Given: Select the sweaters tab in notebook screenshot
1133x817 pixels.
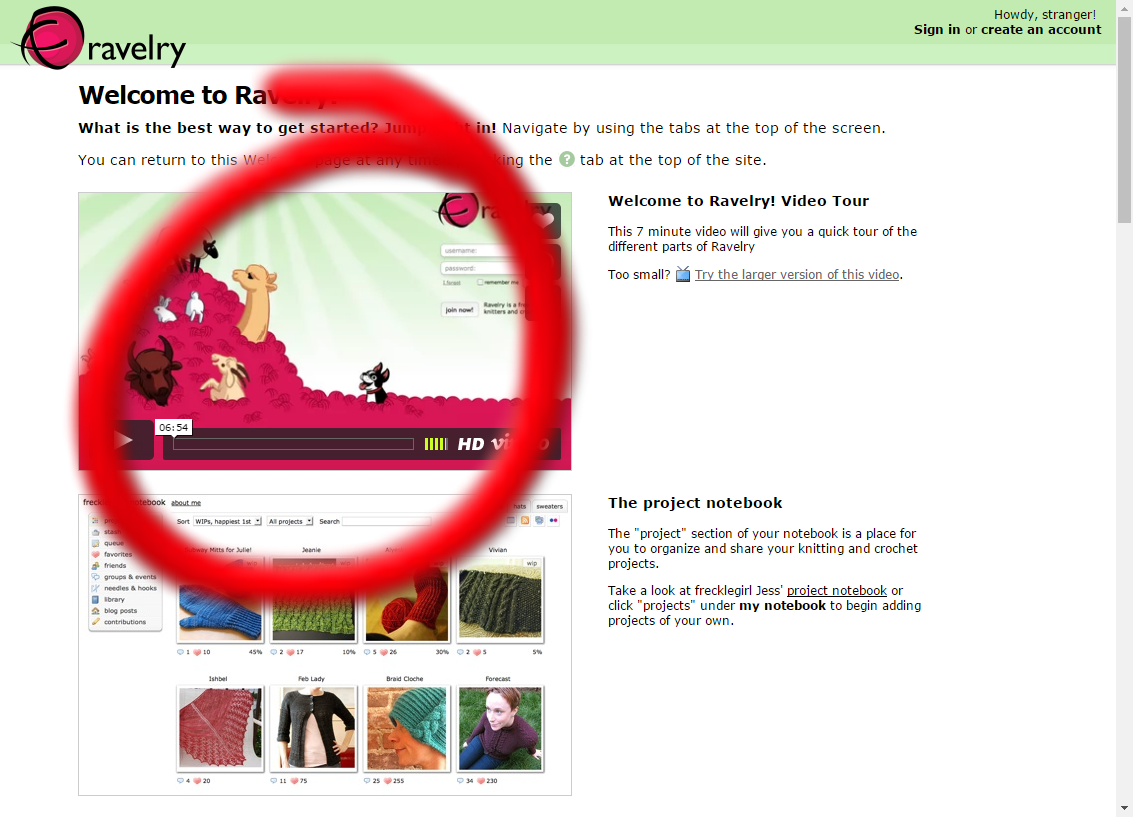Looking at the screenshot, I should pyautogui.click(x=549, y=506).
